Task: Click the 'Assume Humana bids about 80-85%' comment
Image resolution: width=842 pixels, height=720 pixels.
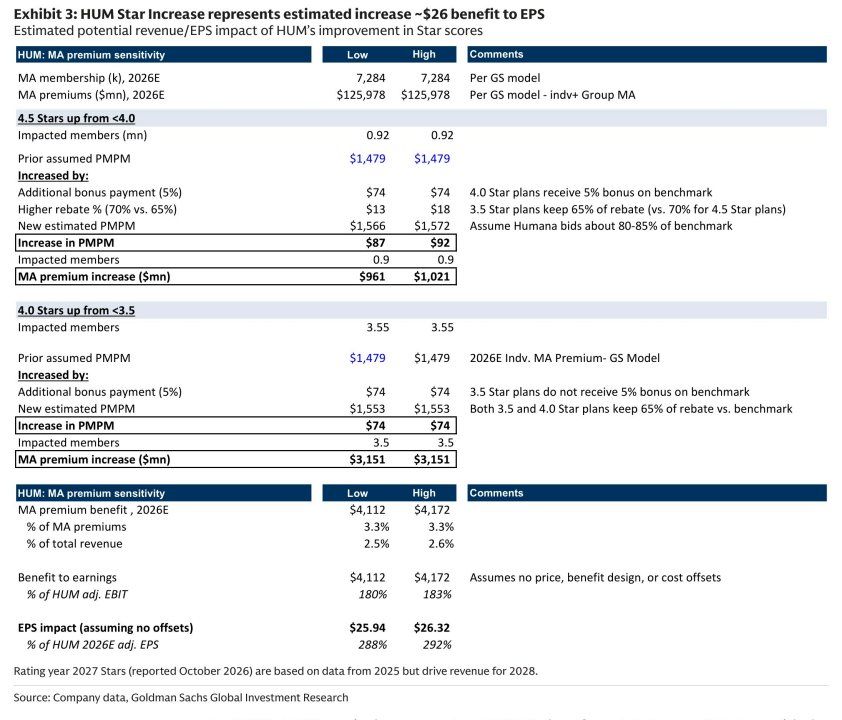Action: pos(601,226)
